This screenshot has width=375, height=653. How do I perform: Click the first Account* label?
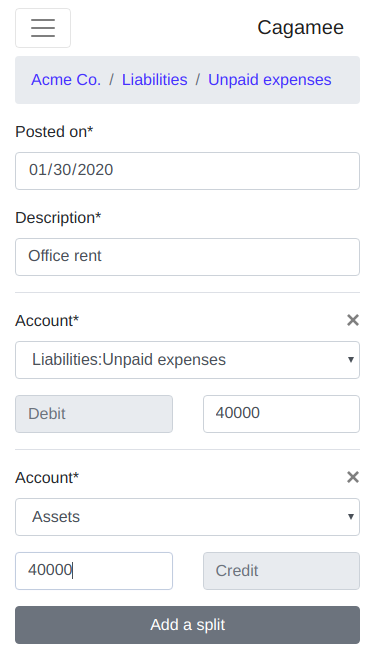(47, 321)
